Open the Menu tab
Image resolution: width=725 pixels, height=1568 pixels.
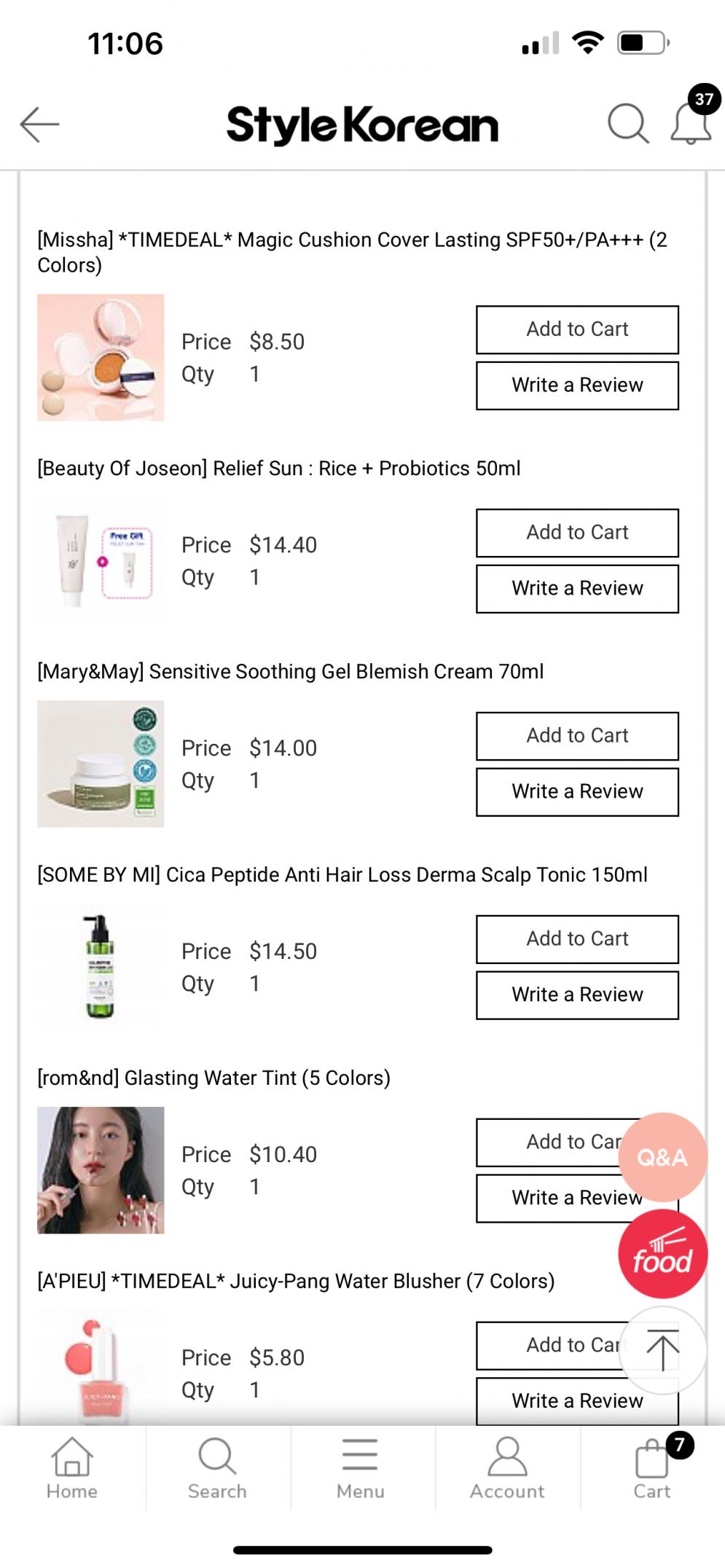click(x=361, y=1468)
